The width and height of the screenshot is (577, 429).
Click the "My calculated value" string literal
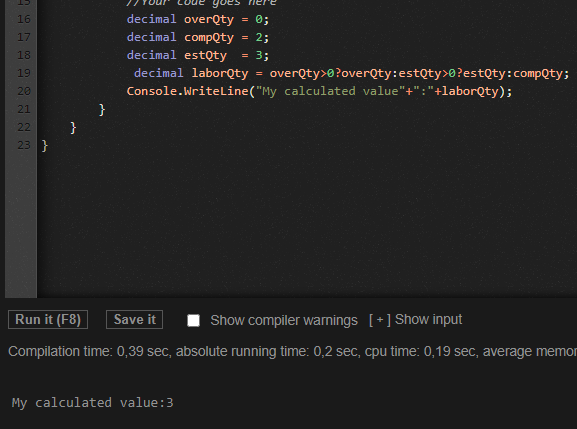pos(331,91)
